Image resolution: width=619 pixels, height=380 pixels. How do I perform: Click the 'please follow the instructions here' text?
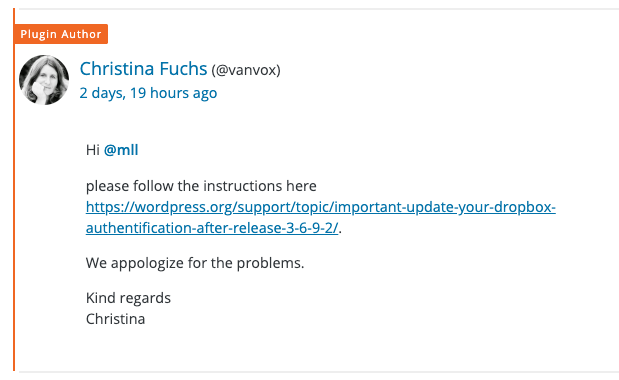click(x=201, y=186)
